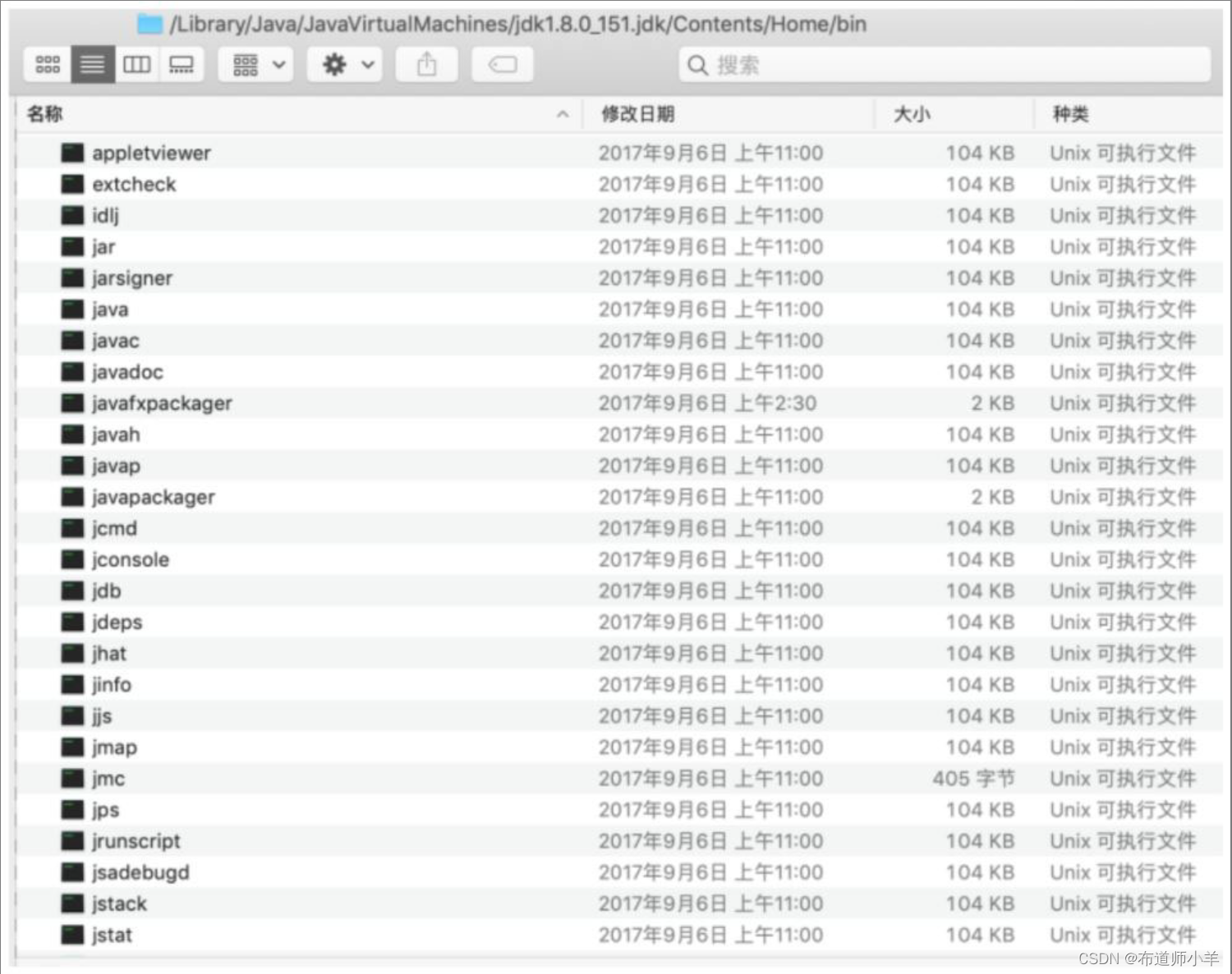Click the folder icon in title path
1232x974 pixels.
tap(149, 24)
